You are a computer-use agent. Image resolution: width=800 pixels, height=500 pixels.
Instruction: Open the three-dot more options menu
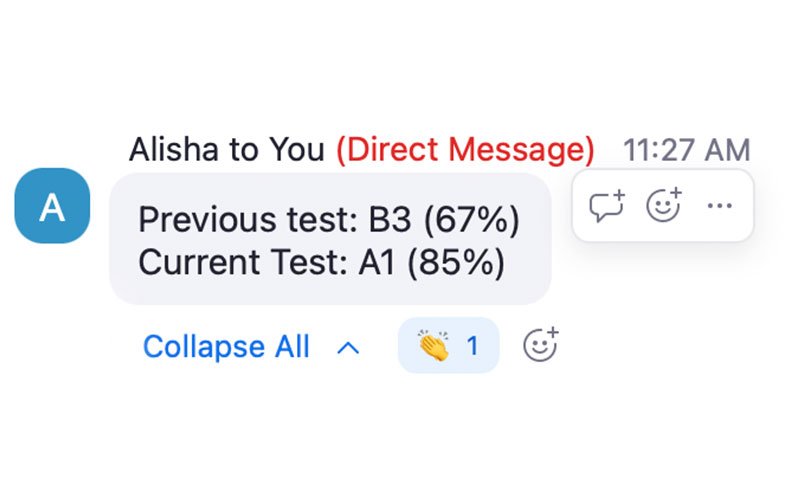point(719,206)
